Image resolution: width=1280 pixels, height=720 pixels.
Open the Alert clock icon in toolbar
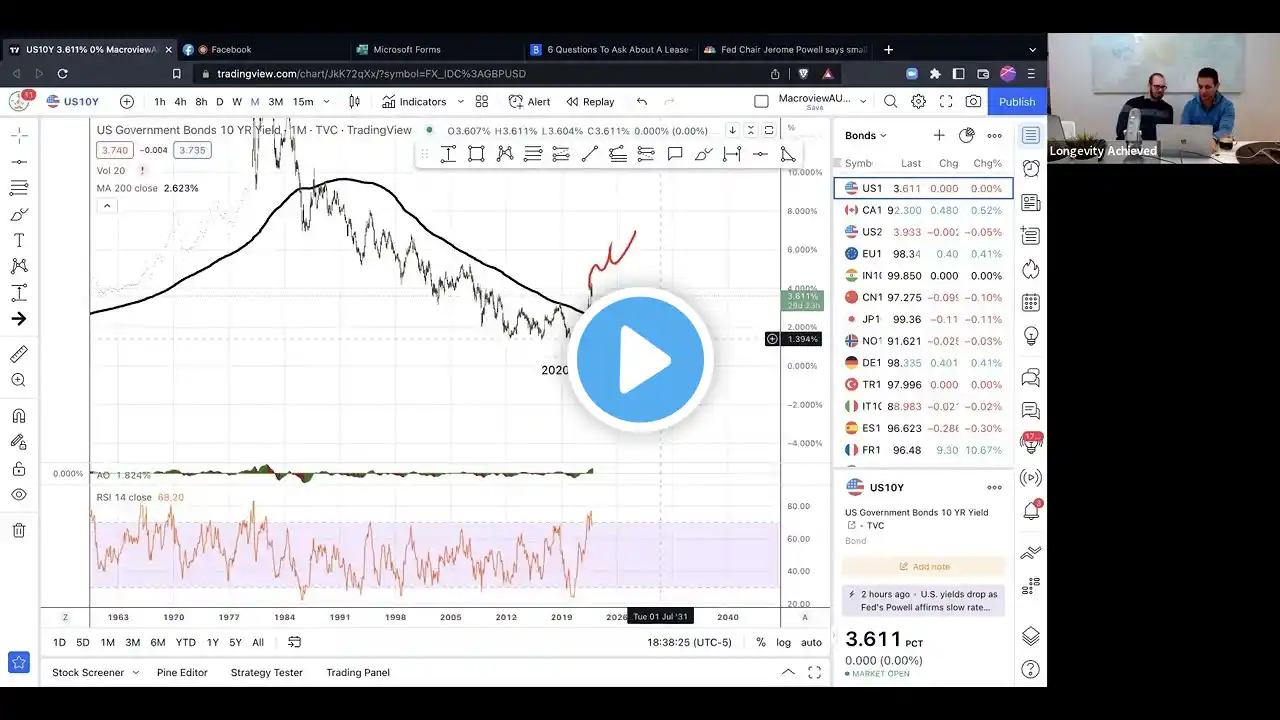pyautogui.click(x=529, y=102)
